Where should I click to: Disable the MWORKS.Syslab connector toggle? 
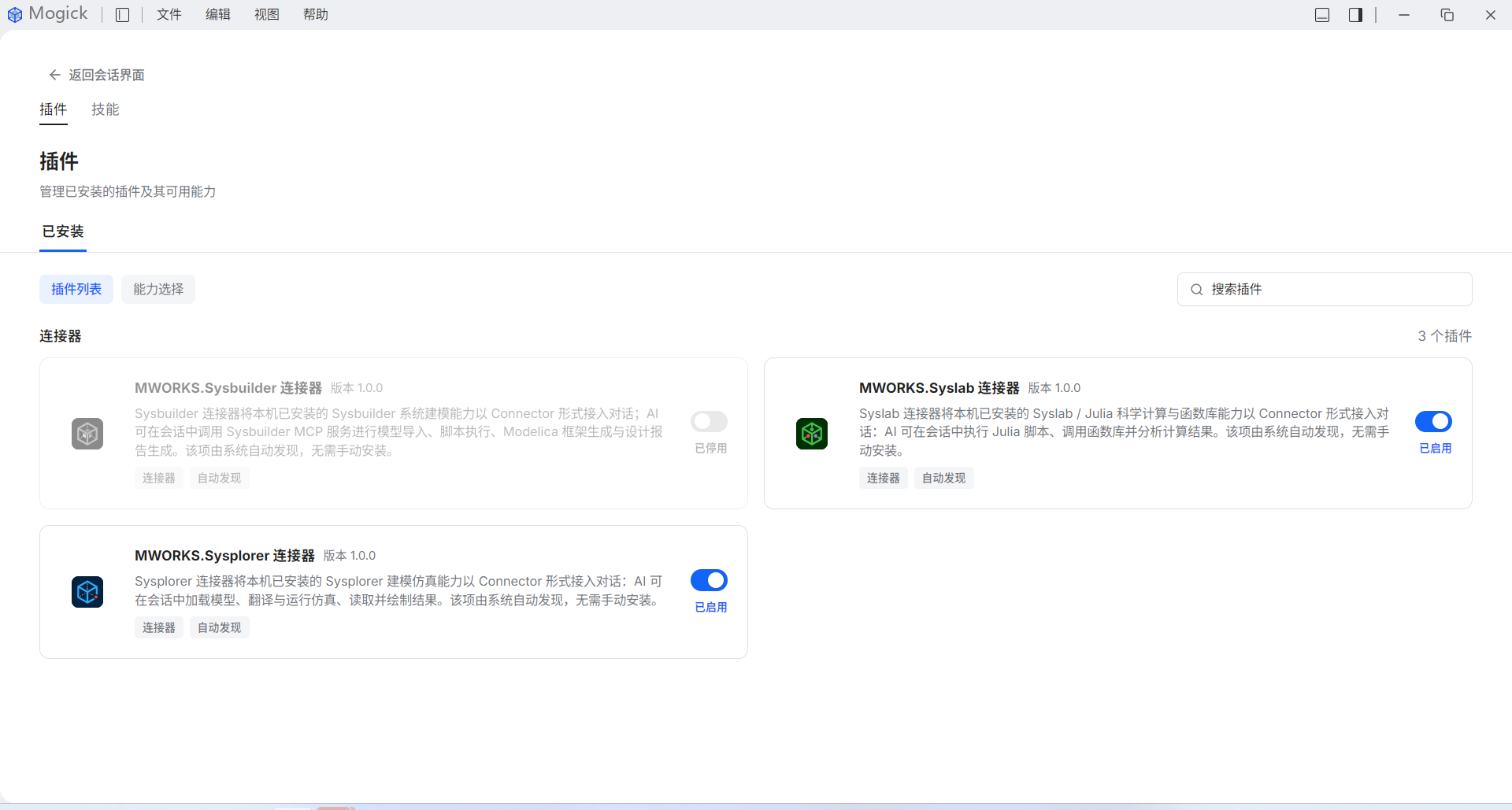click(1433, 421)
